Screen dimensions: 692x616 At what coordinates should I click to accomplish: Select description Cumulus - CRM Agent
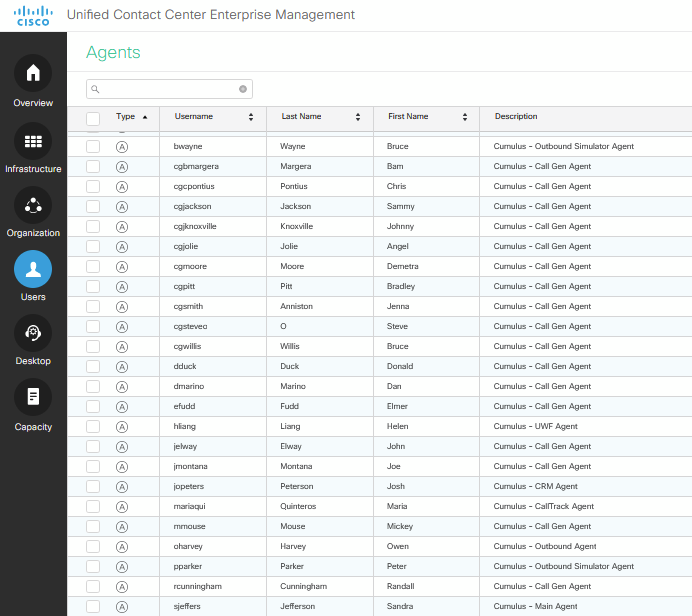click(535, 486)
